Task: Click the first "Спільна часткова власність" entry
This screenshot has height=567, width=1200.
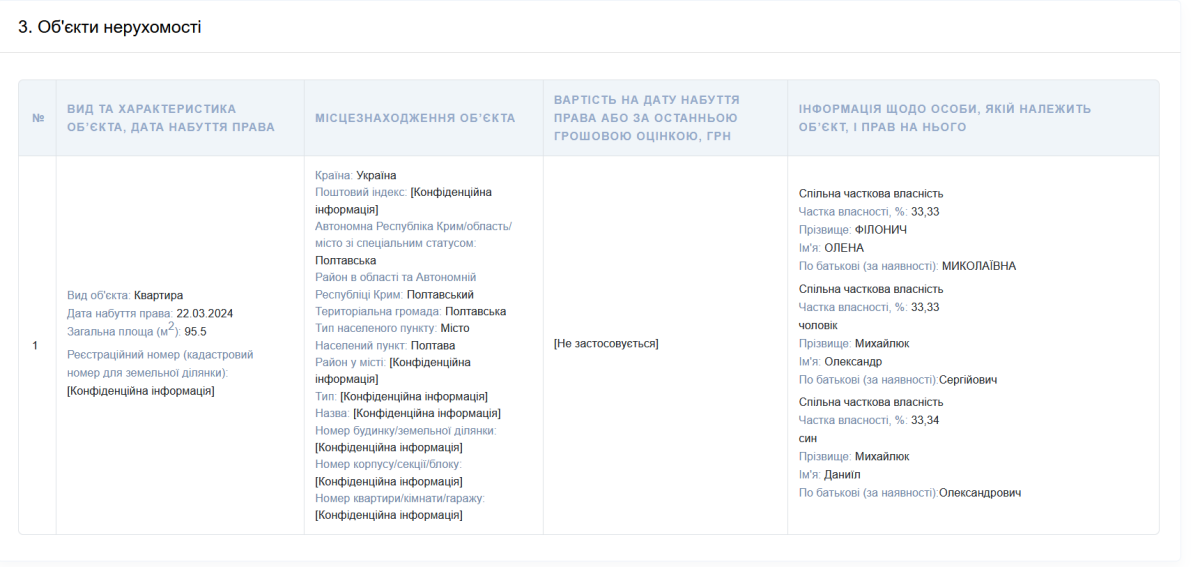Action: [x=871, y=193]
